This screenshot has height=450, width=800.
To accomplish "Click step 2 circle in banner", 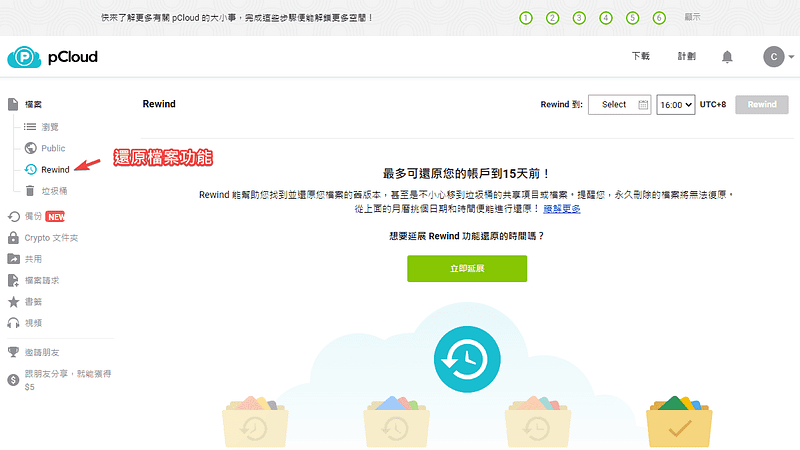I will [x=552, y=18].
